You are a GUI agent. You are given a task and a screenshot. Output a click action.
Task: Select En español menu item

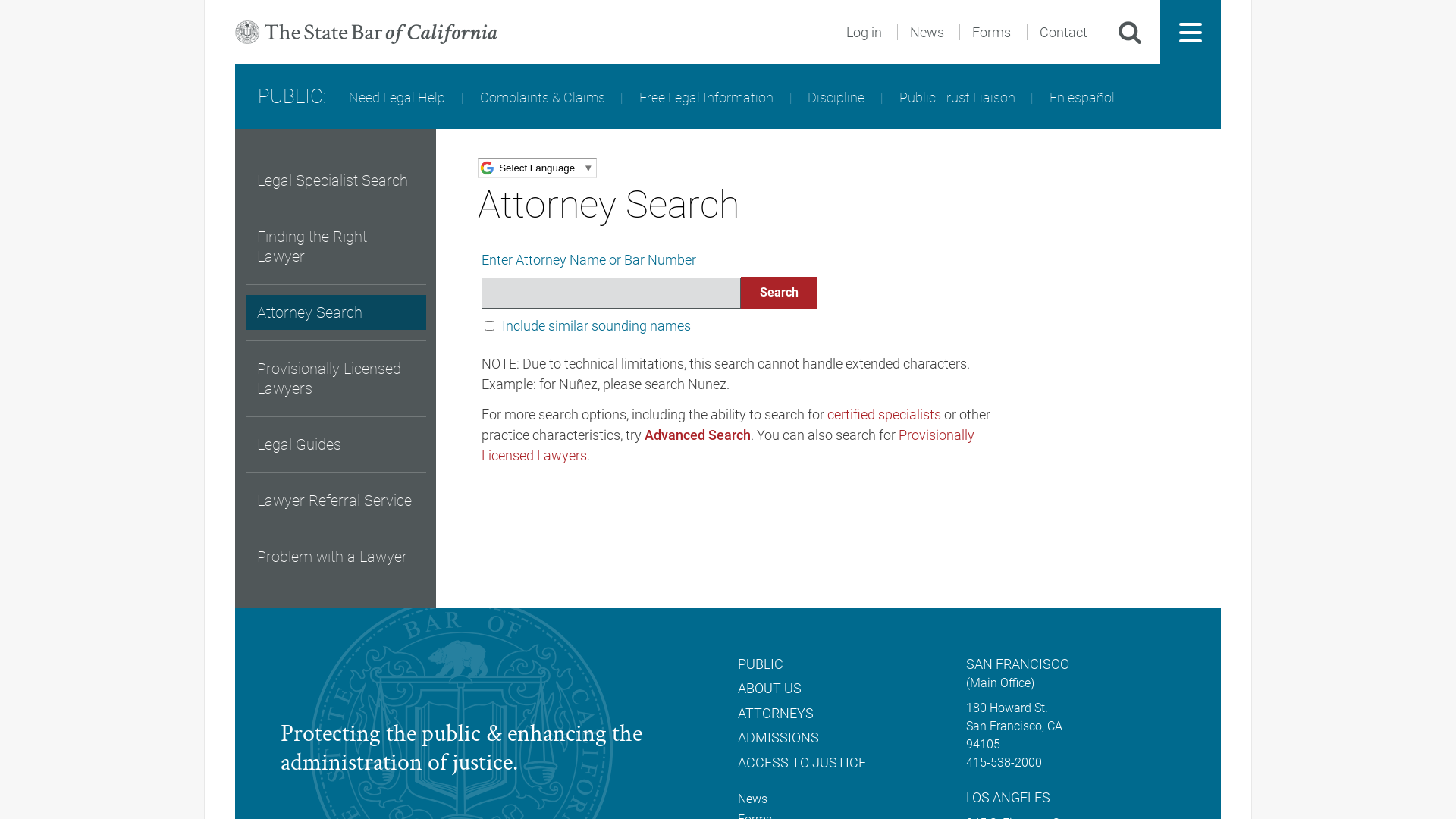[x=1081, y=98]
